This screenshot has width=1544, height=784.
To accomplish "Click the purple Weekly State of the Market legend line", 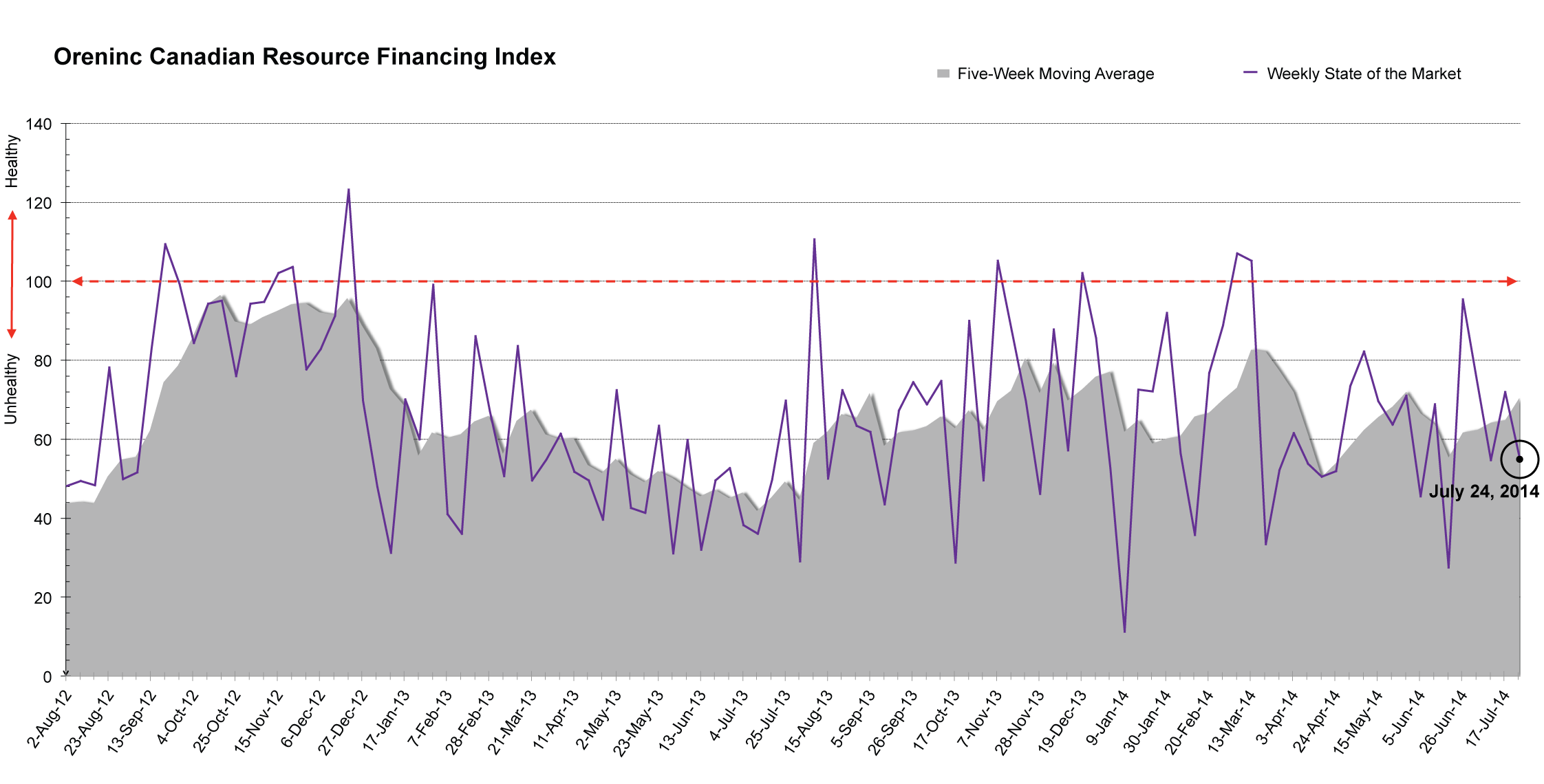I will (x=1251, y=72).
